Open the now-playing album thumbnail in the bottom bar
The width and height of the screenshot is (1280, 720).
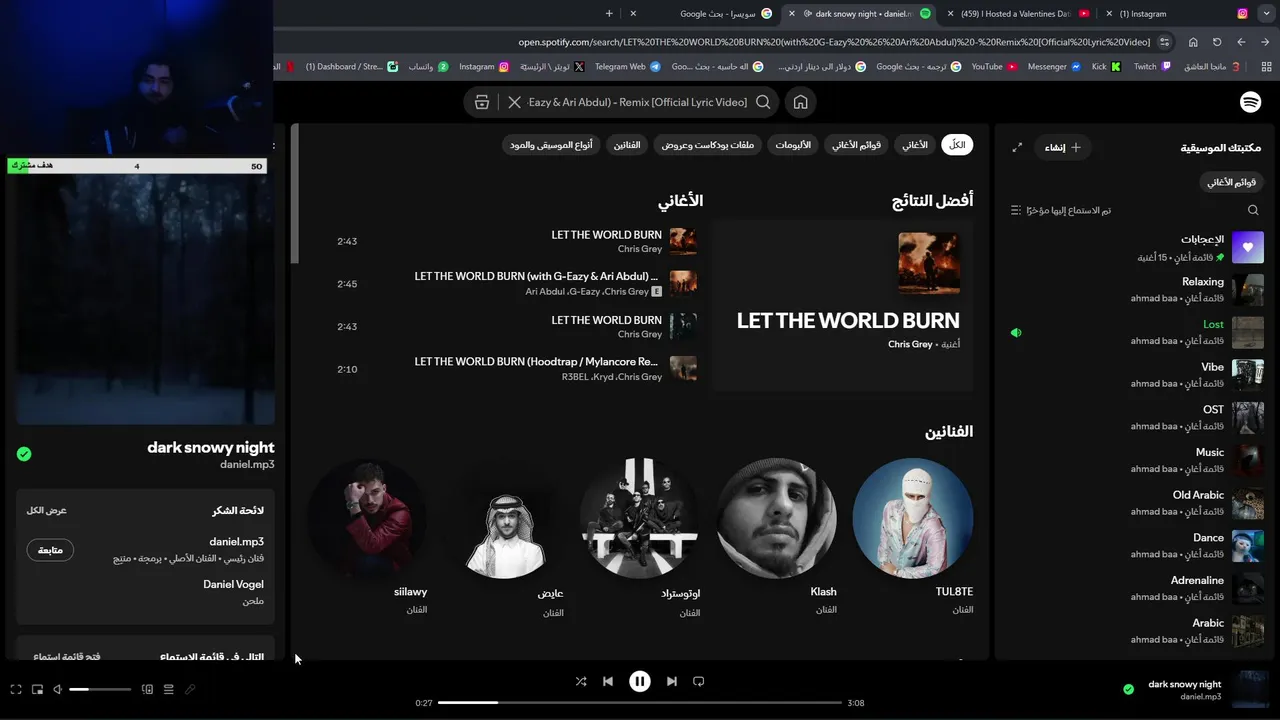[x=1249, y=689]
